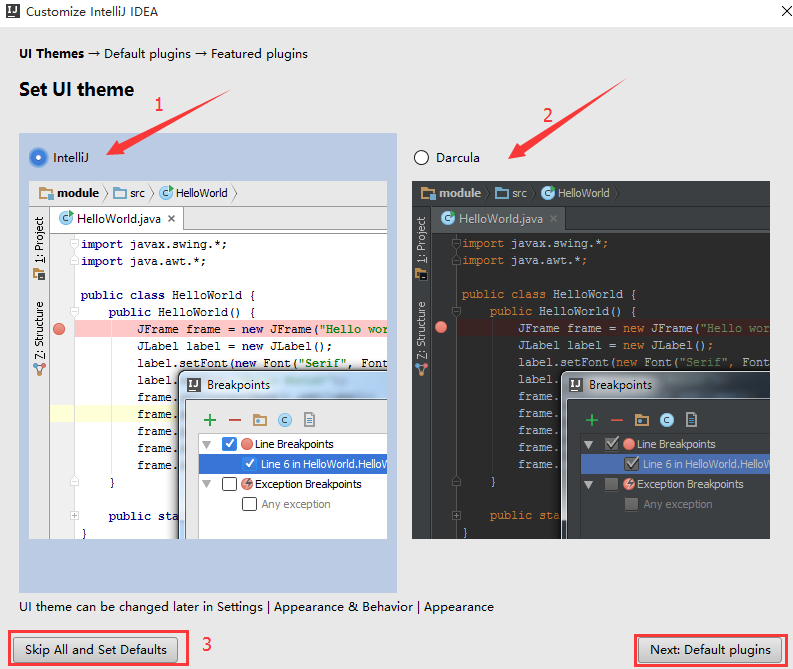Click the Darcula theme preview image

coord(590,360)
